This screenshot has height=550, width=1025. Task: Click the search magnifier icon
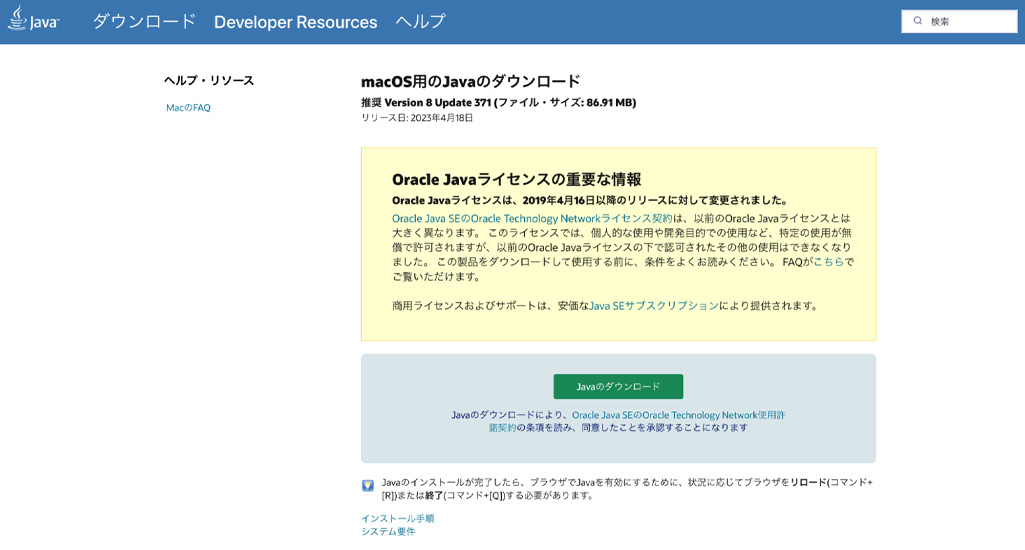tap(918, 21)
